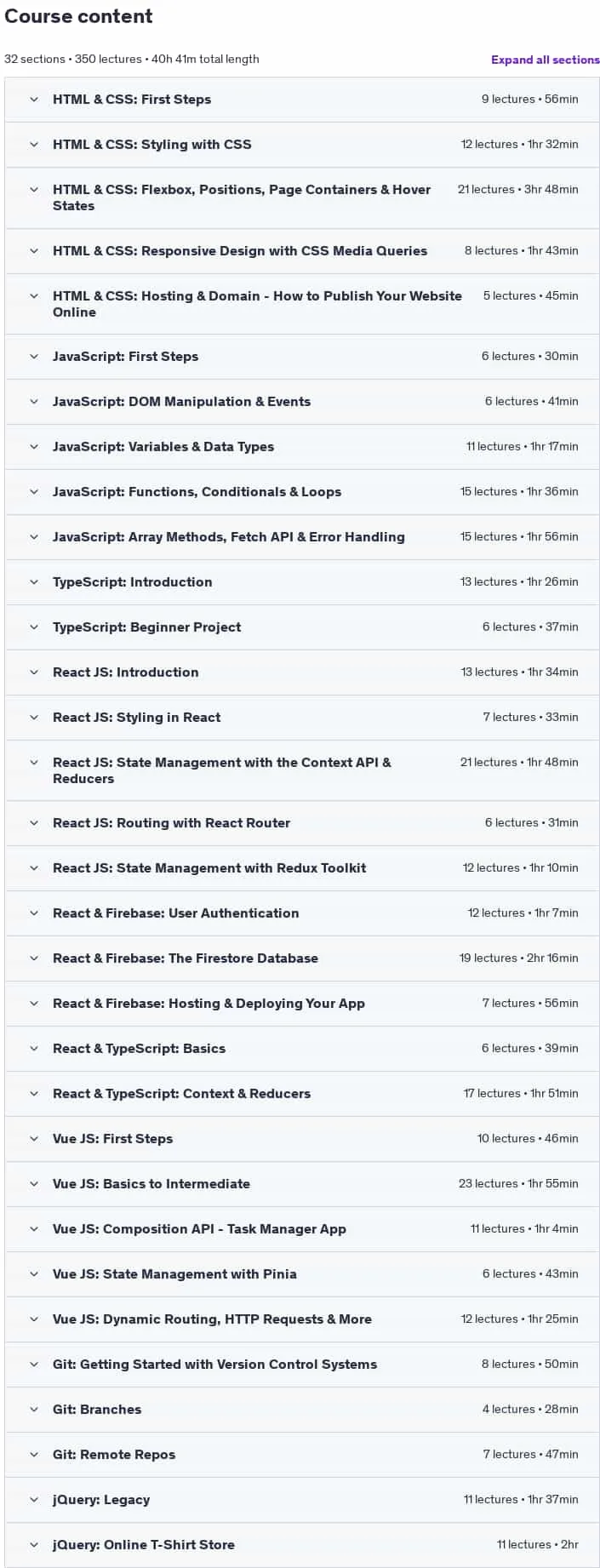
Task: Click chevron next to React JS: Introduction
Action: (x=34, y=672)
